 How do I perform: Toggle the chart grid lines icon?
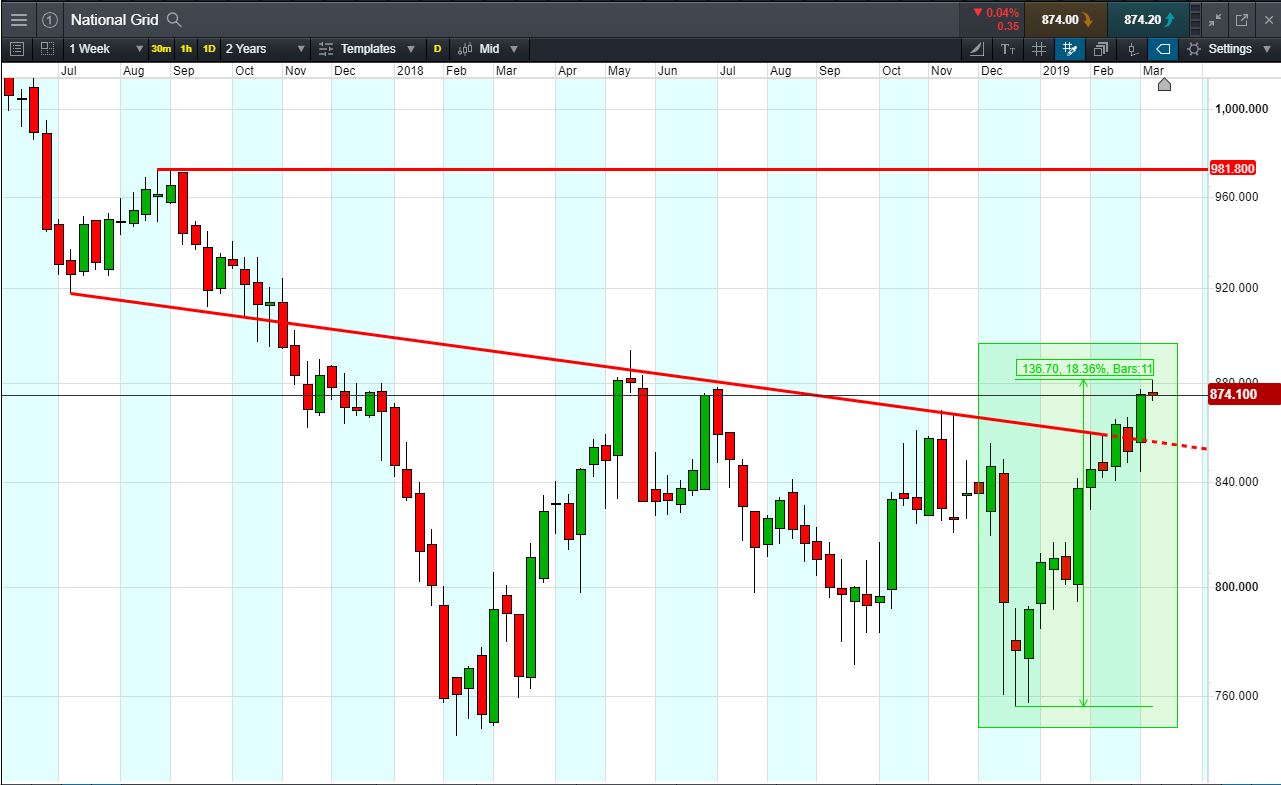pos(1039,48)
